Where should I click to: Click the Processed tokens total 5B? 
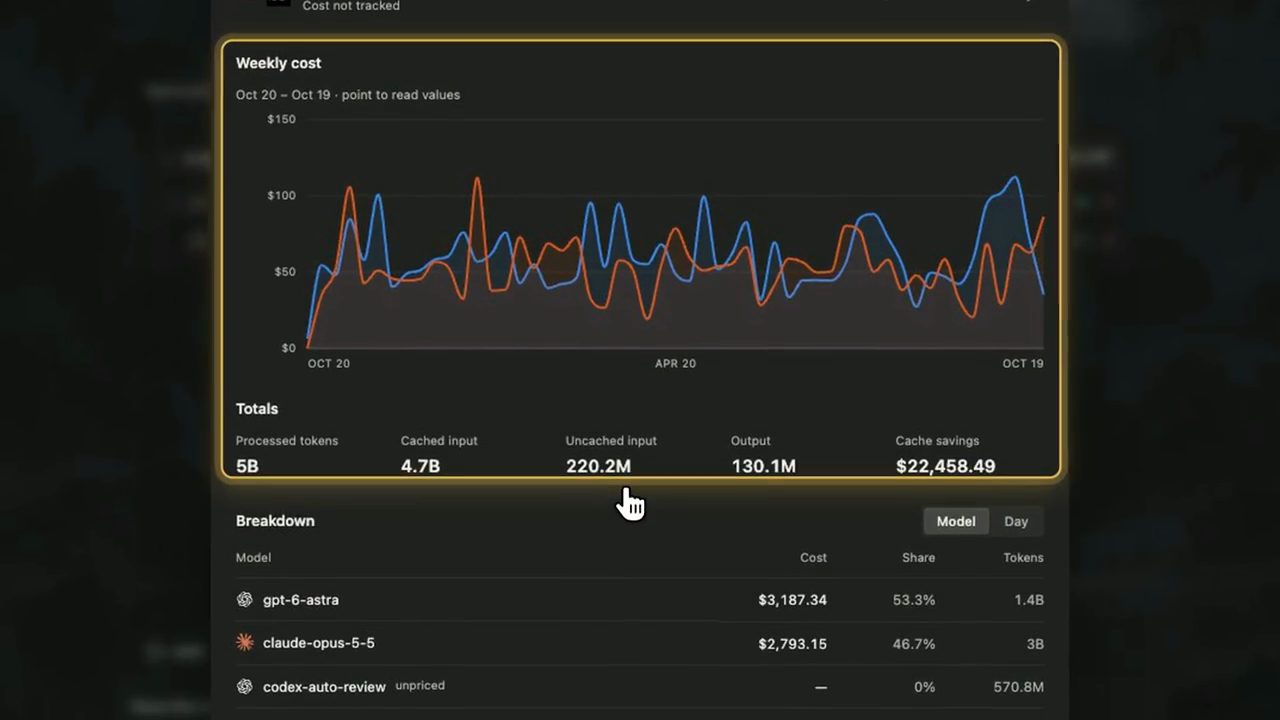coord(247,466)
